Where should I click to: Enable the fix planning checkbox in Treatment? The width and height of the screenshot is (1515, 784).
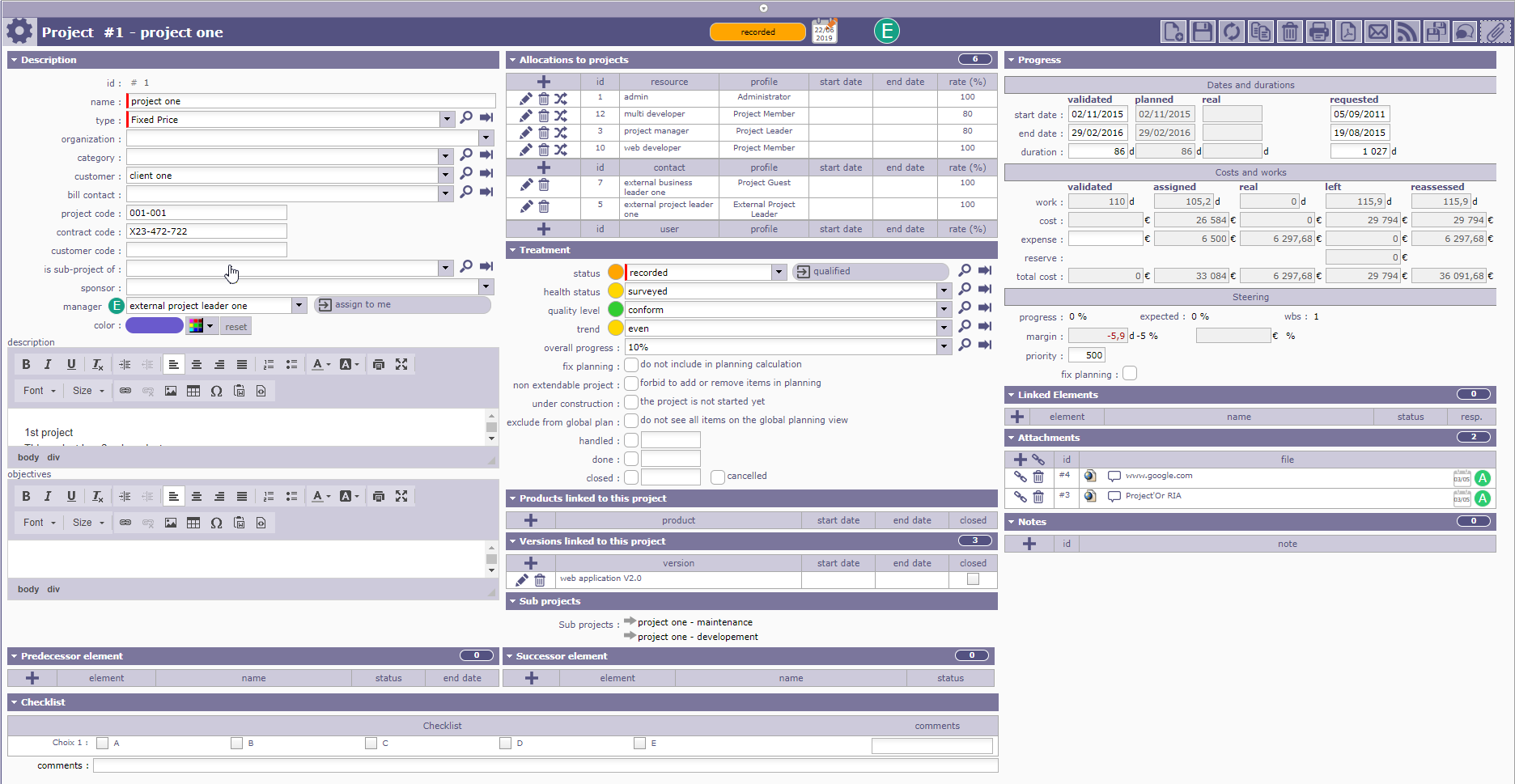631,365
